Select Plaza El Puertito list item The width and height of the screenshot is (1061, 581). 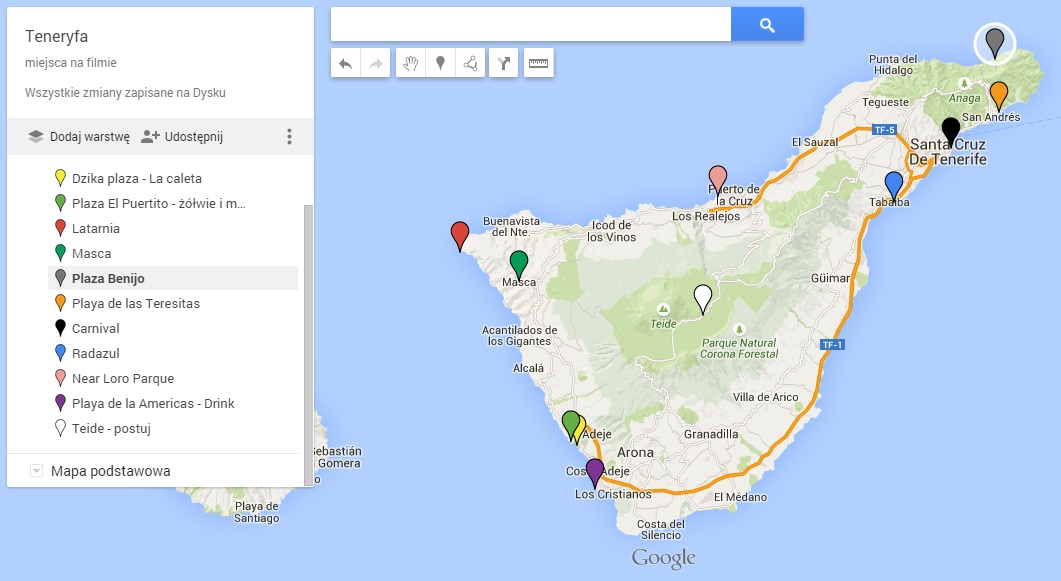(173, 204)
